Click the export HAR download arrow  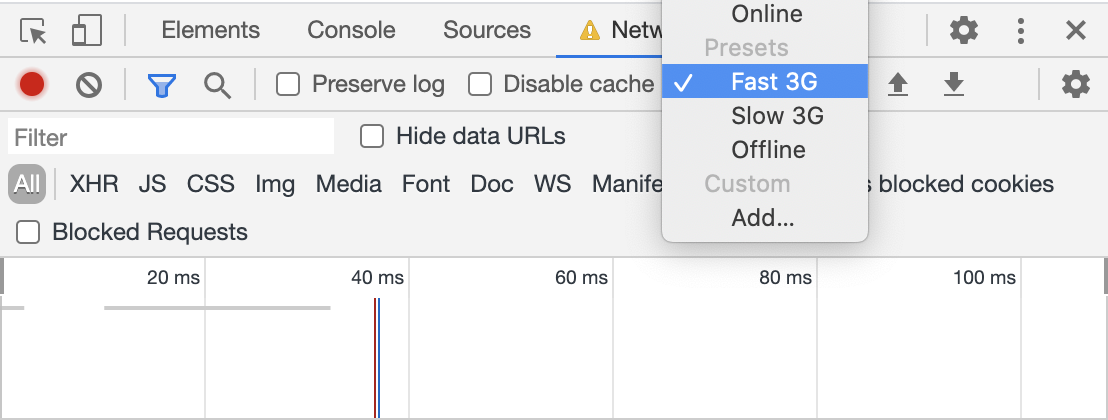click(954, 85)
